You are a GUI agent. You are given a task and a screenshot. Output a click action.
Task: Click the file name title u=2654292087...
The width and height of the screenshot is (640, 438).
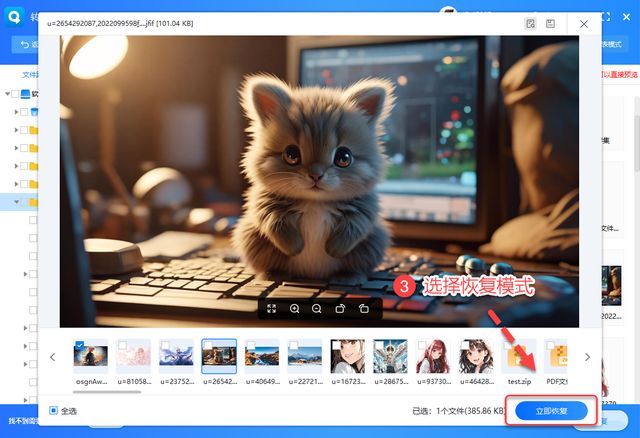point(120,24)
